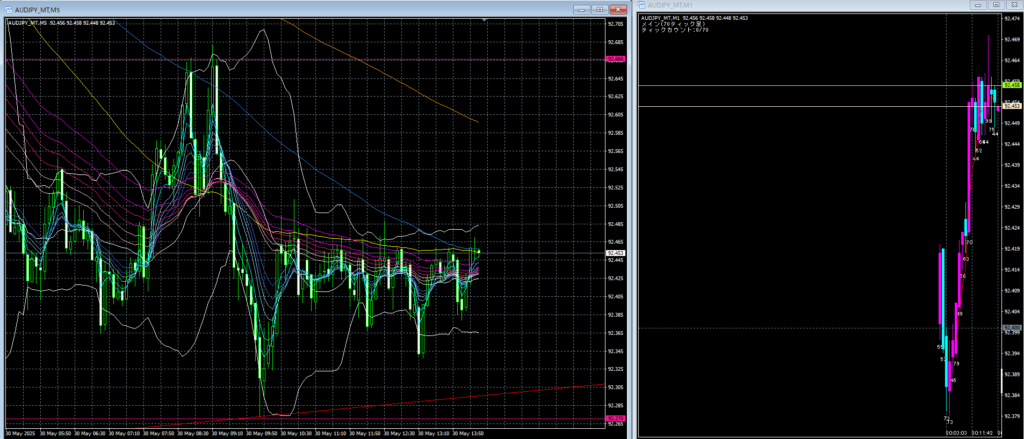1024x439 pixels.
Task: Click the magenta price label at the M5 chart bottom
Action: [616, 418]
